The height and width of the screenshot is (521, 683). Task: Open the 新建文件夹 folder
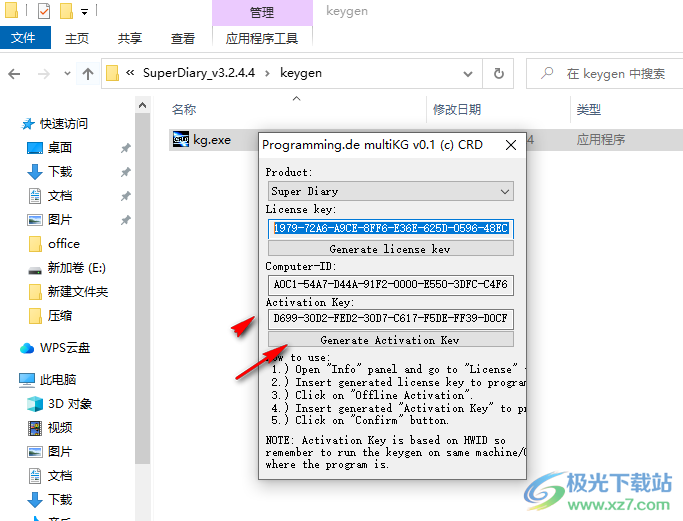point(78,291)
